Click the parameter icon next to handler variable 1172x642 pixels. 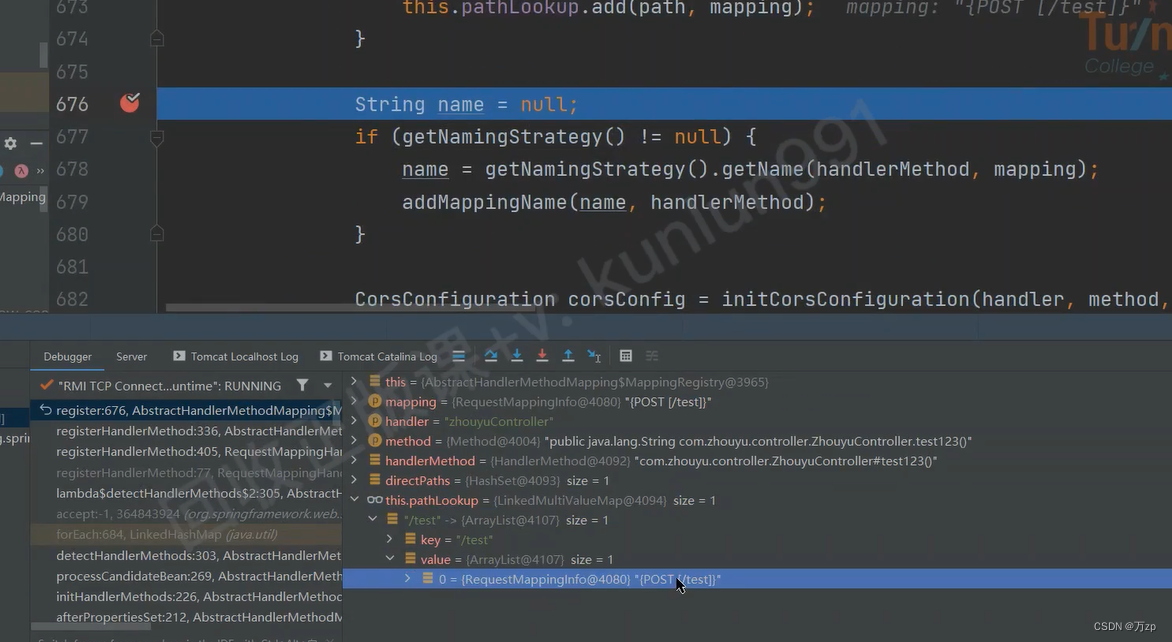click(375, 421)
